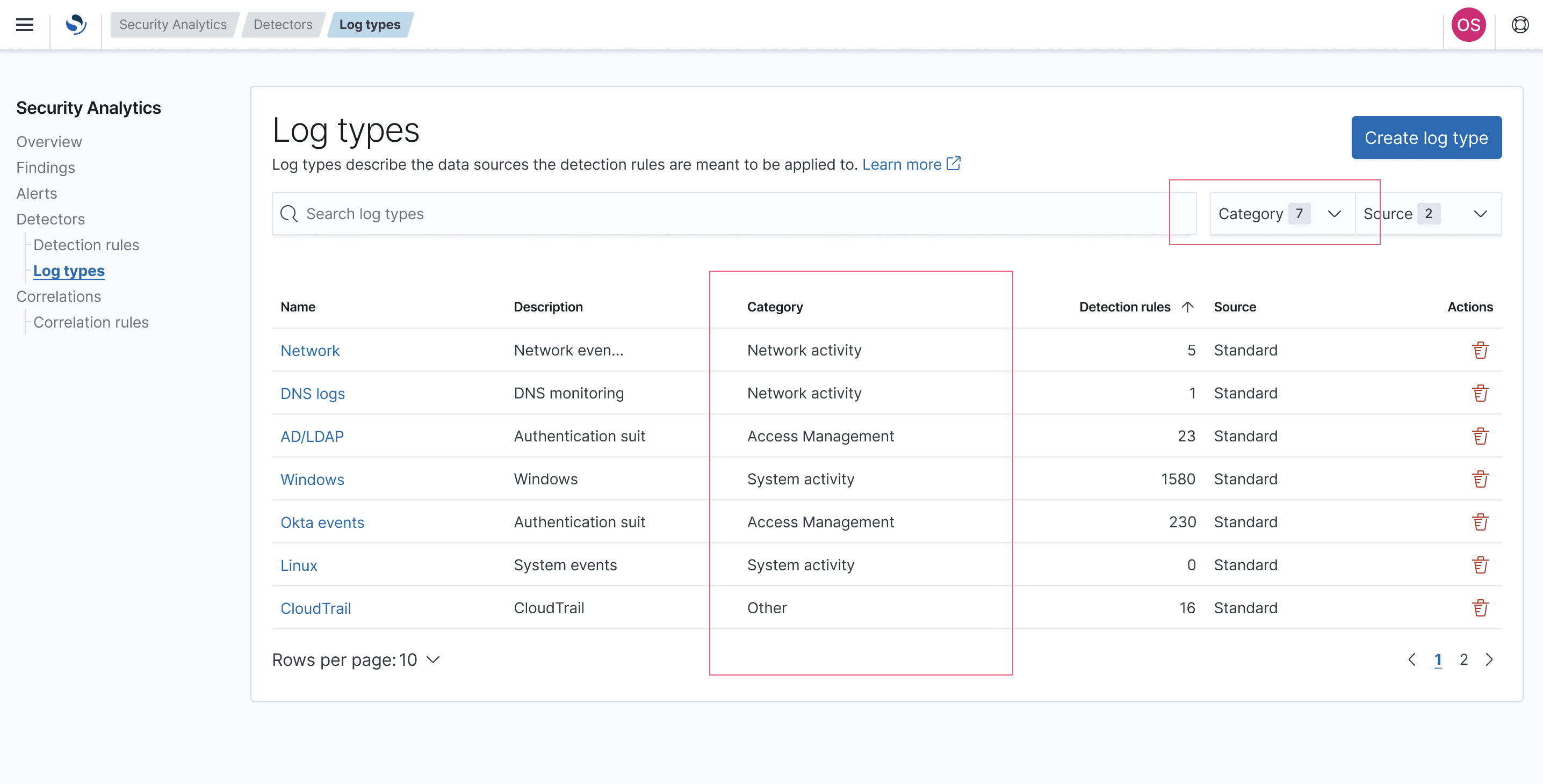This screenshot has height=784, width=1543.
Task: Click the Create log type button
Action: 1426,137
